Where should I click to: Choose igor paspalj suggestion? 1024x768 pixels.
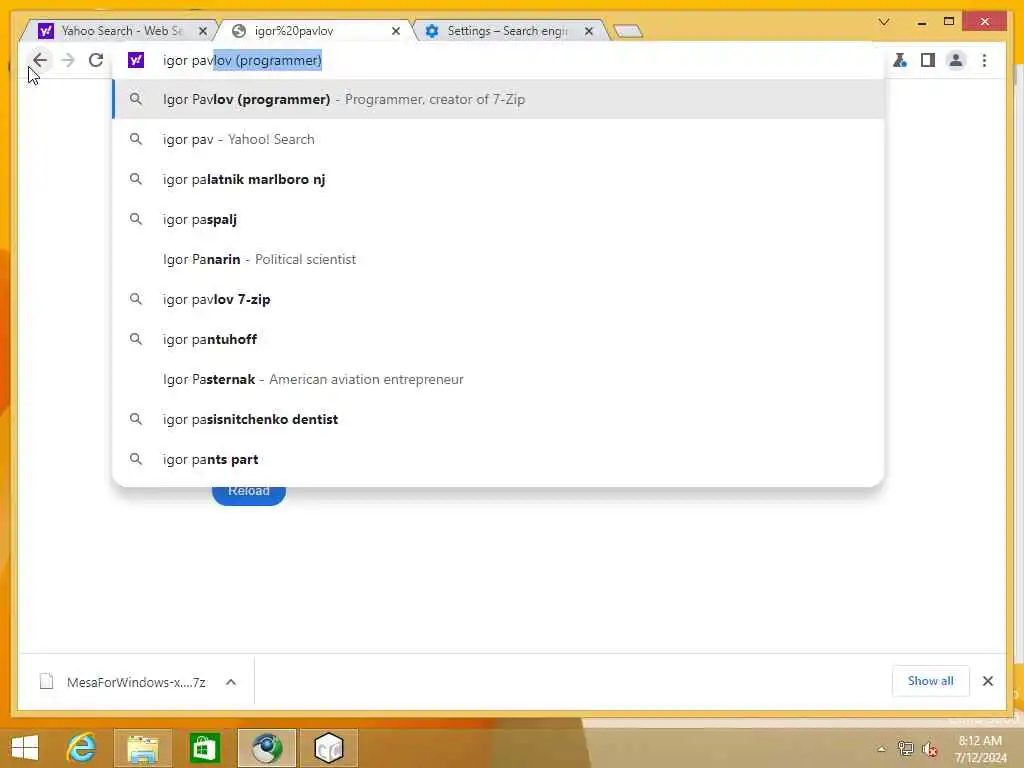[x=498, y=219]
